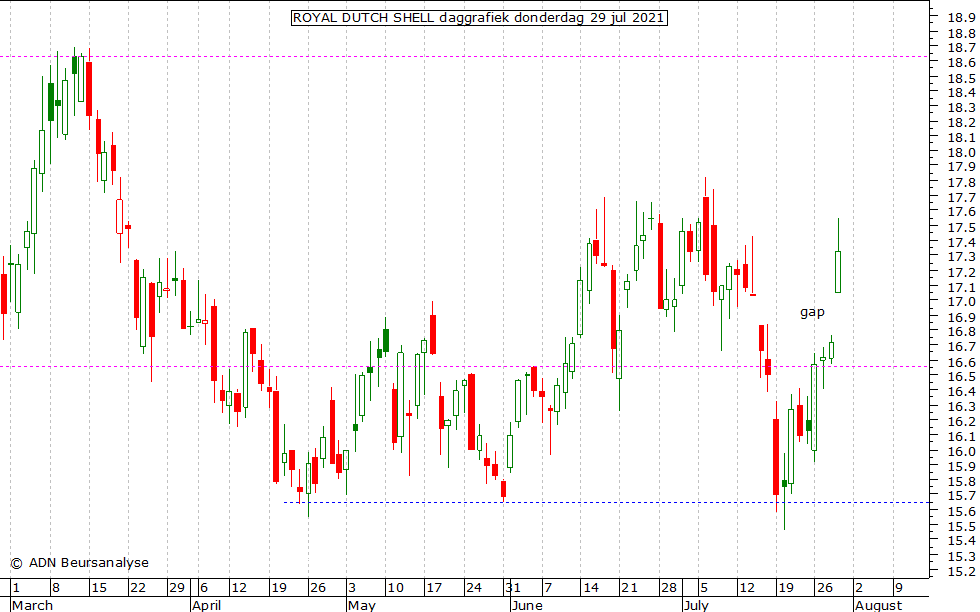This screenshot has height=612, width=980.
Task: Click date label 3 in May
Action: [352, 588]
